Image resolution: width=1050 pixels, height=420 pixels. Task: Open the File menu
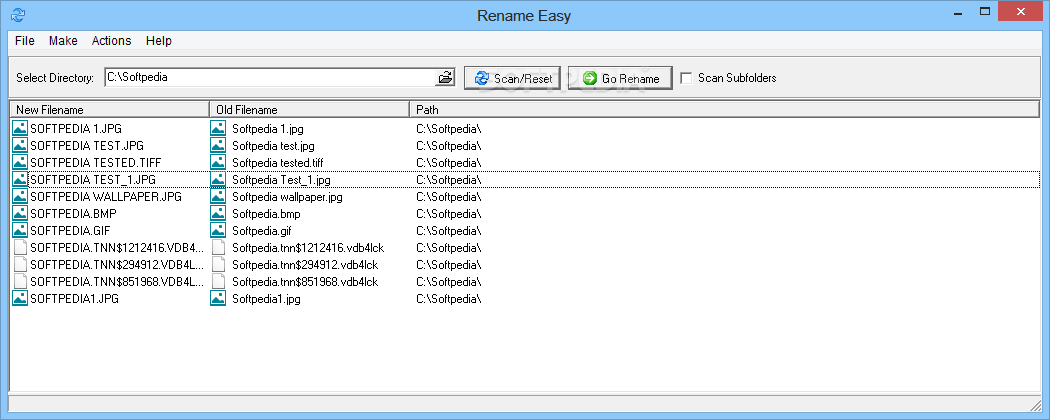(x=25, y=41)
